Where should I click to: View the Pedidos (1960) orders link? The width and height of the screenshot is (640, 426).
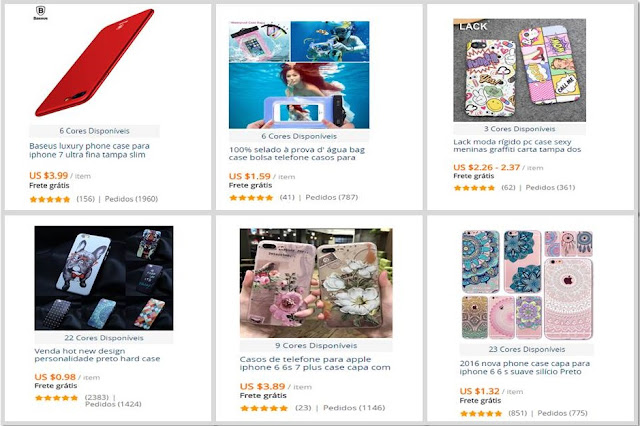point(131,199)
